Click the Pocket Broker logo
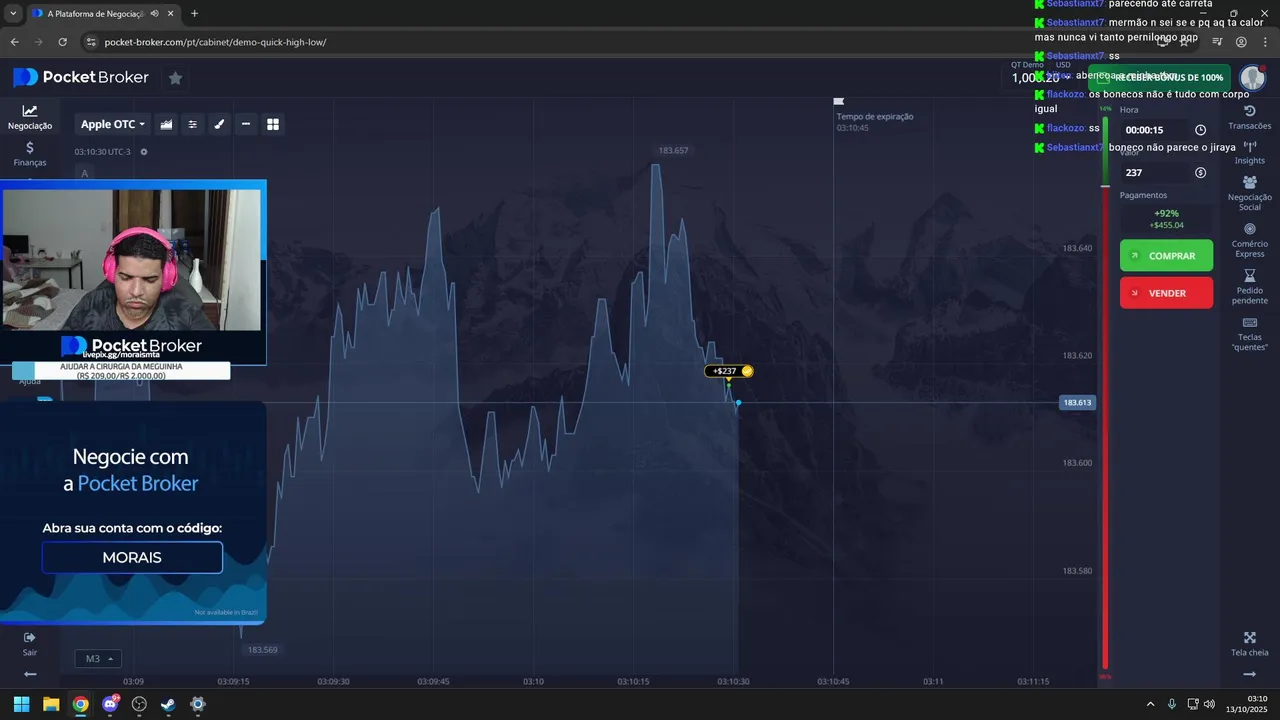This screenshot has width=1280, height=720. point(81,77)
